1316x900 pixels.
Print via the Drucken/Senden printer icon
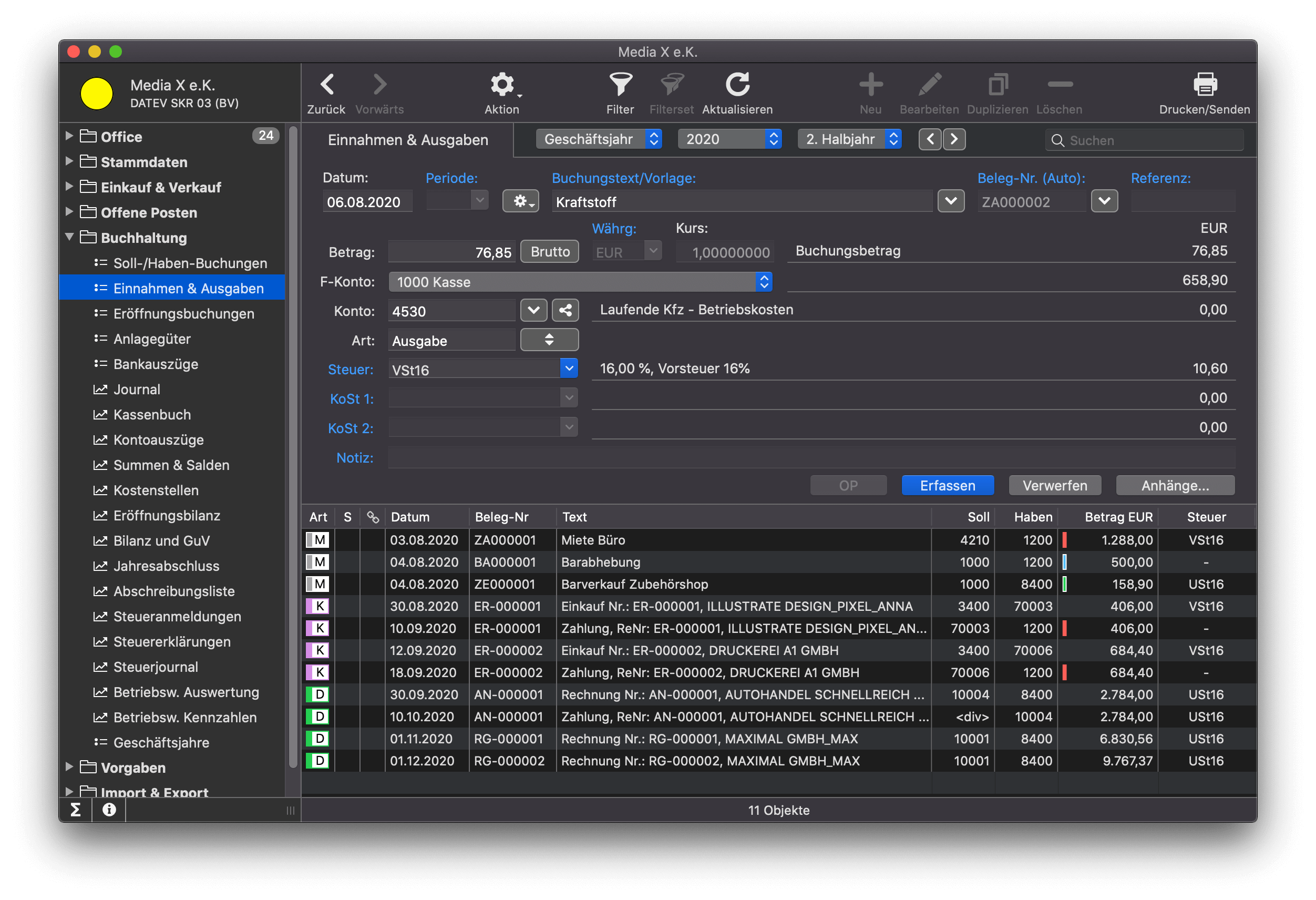(x=1205, y=85)
